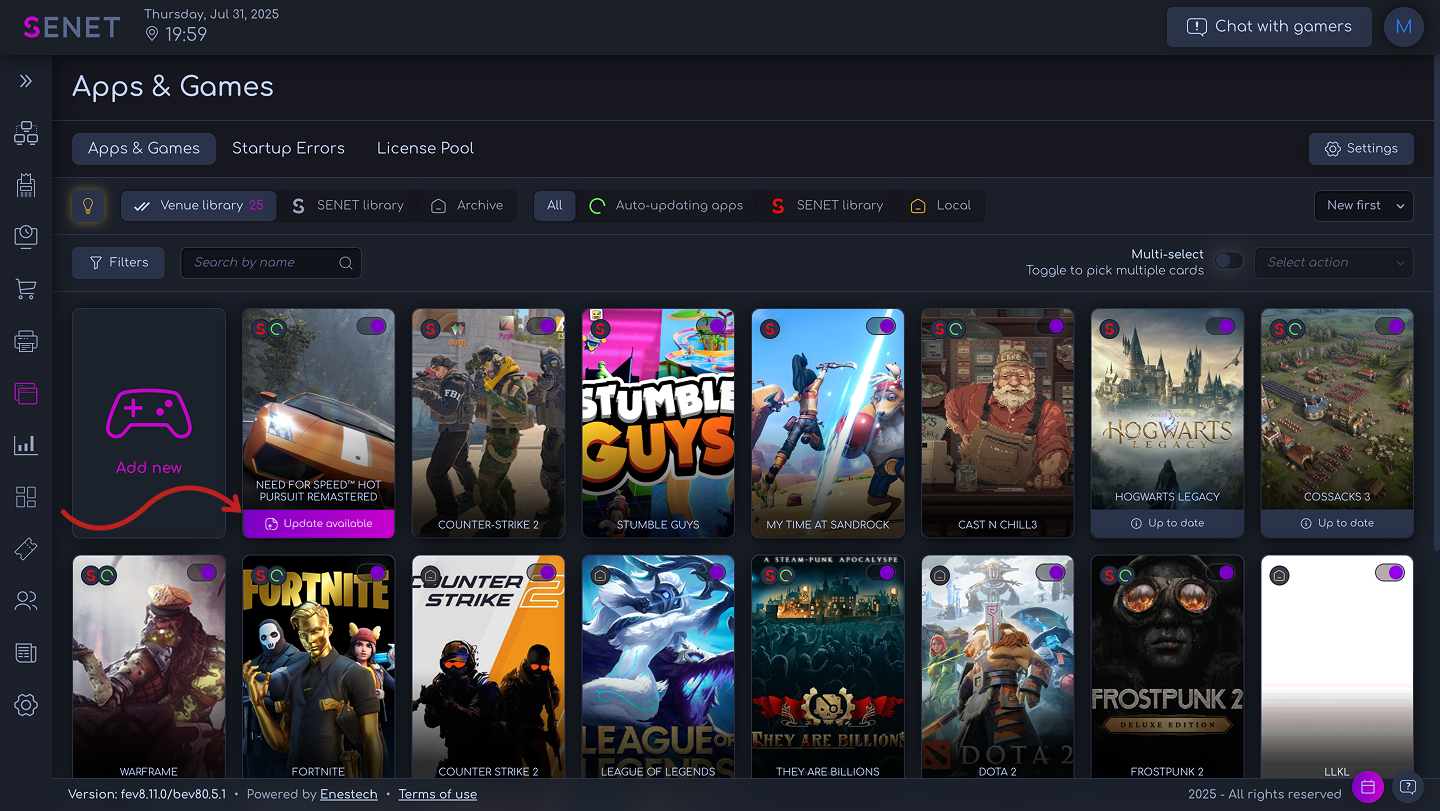Click the SENET badge on Stumble Guys card

pyautogui.click(x=600, y=328)
